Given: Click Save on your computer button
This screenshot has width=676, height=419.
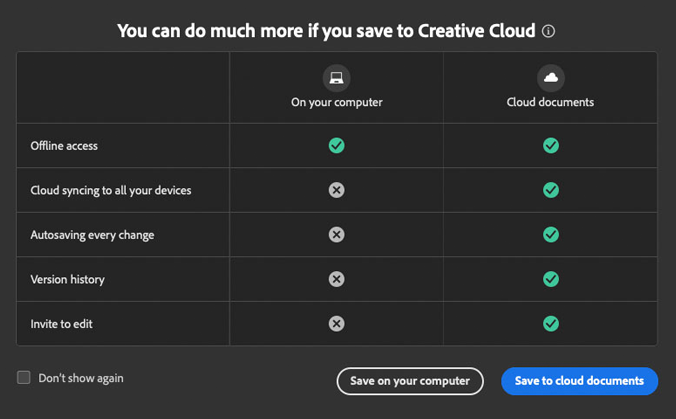Looking at the screenshot, I should coord(410,381).
